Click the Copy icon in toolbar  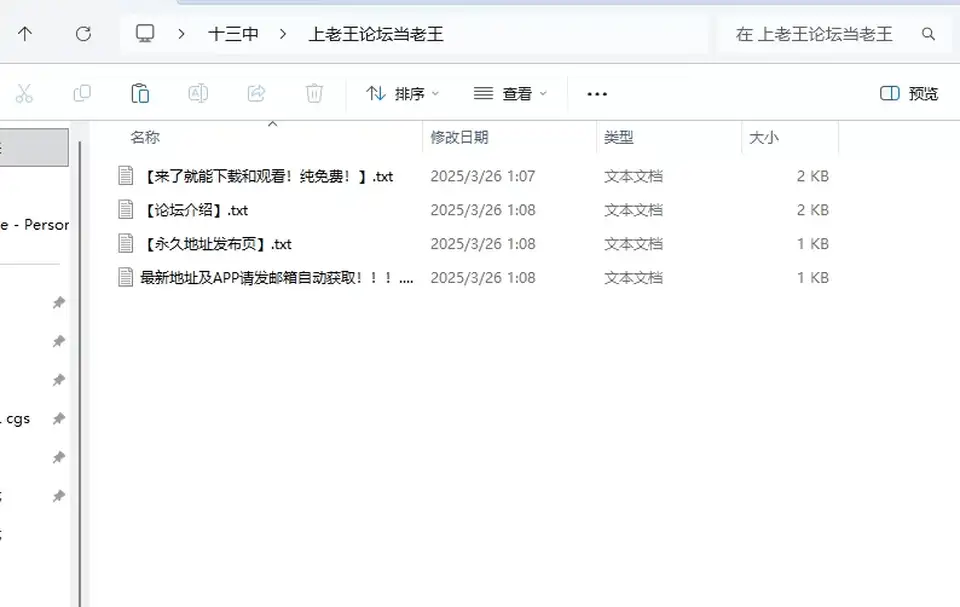tap(82, 94)
